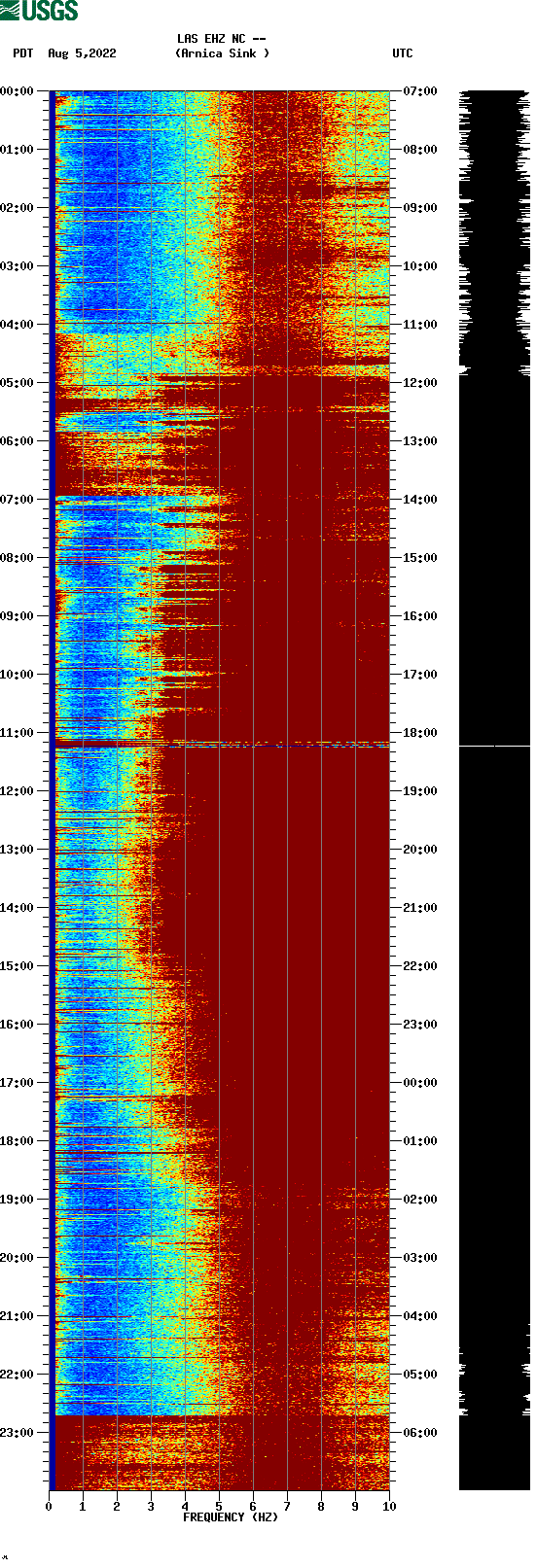Click the 05:00 UTC time label
537x1568 pixels.
pos(420,1375)
